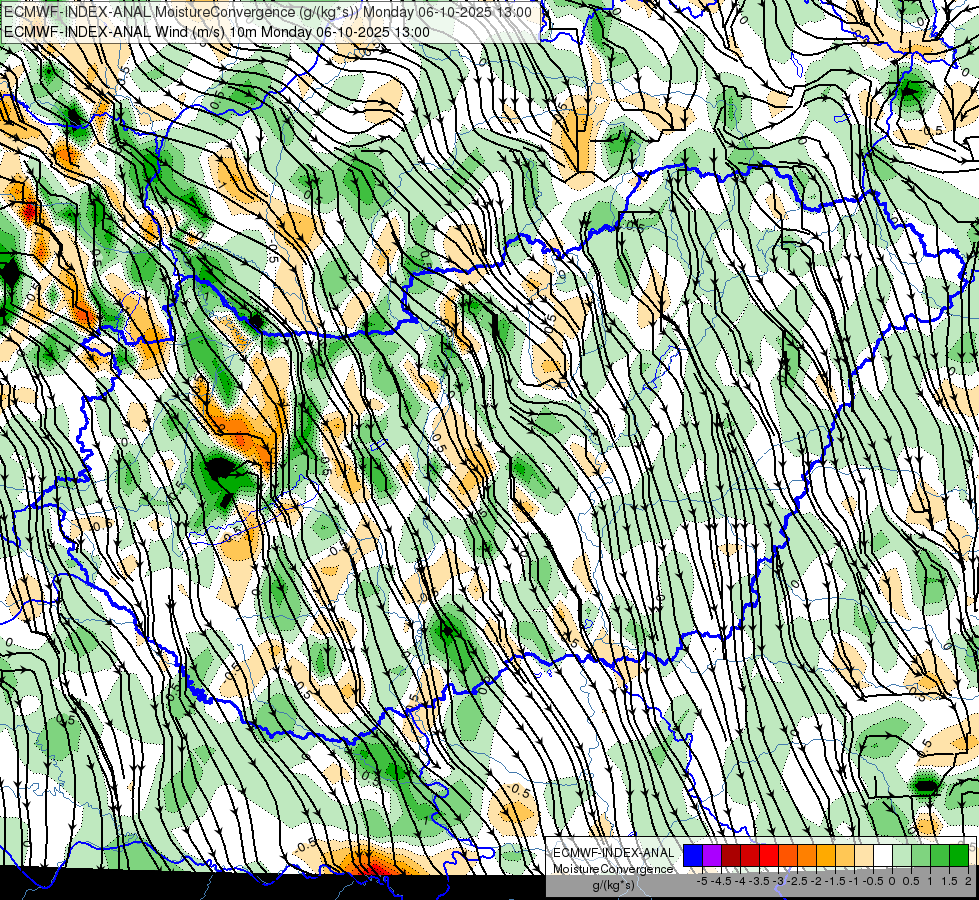
Task: Click the -2.5 tick label in the legend
Action: point(798,881)
